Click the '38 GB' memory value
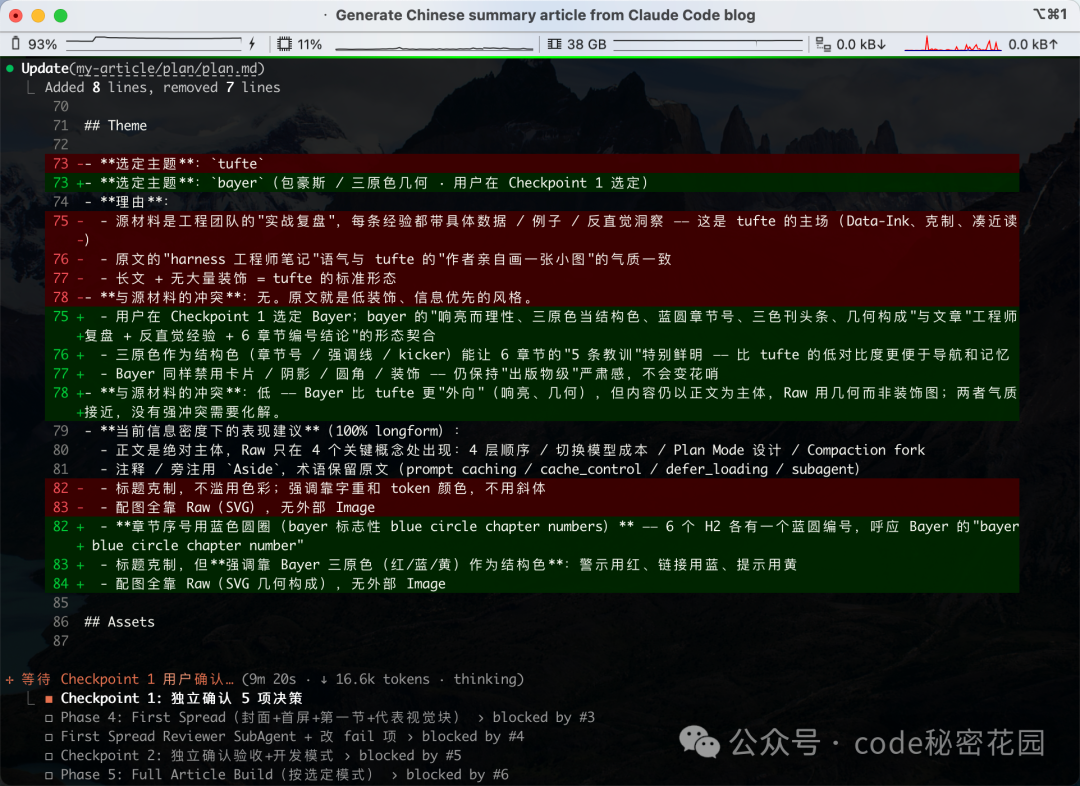The image size is (1080, 786). 586,44
